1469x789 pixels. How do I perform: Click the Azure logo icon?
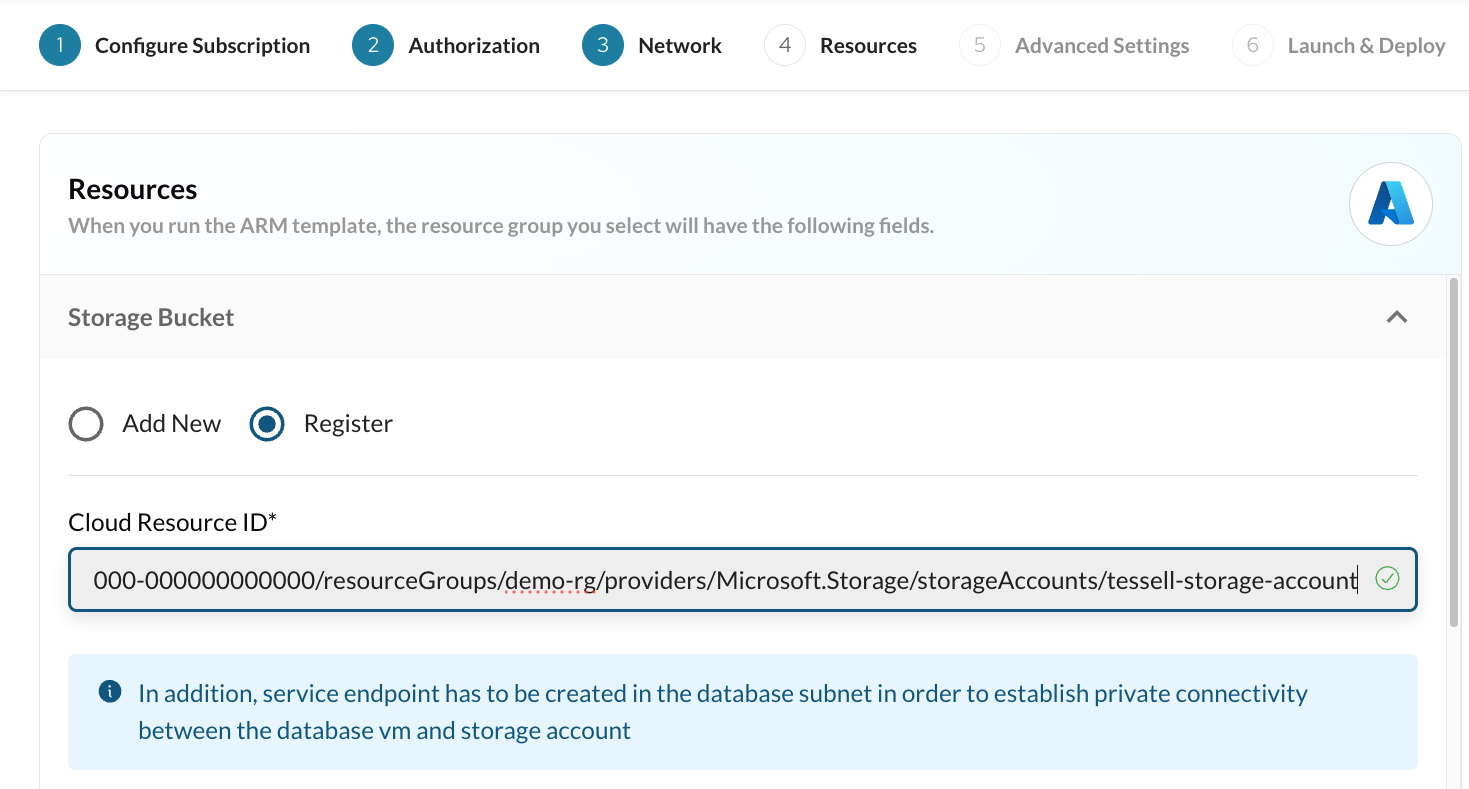coord(1390,204)
